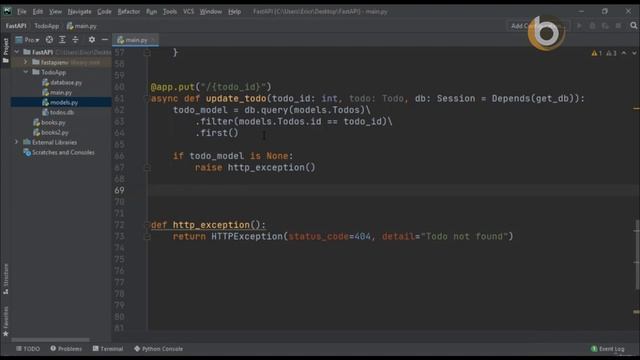Click the yellow warning count indicator
The width and height of the screenshot is (640, 360).
click(x=597, y=53)
